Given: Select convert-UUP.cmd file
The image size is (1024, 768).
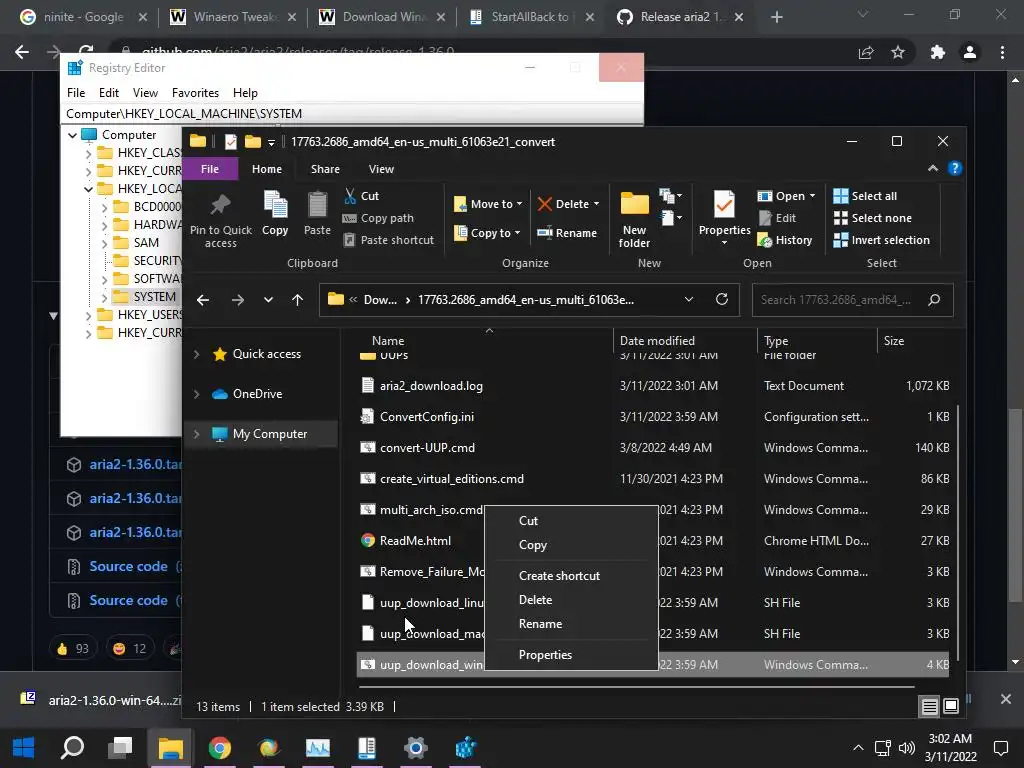Looking at the screenshot, I should (427, 448).
